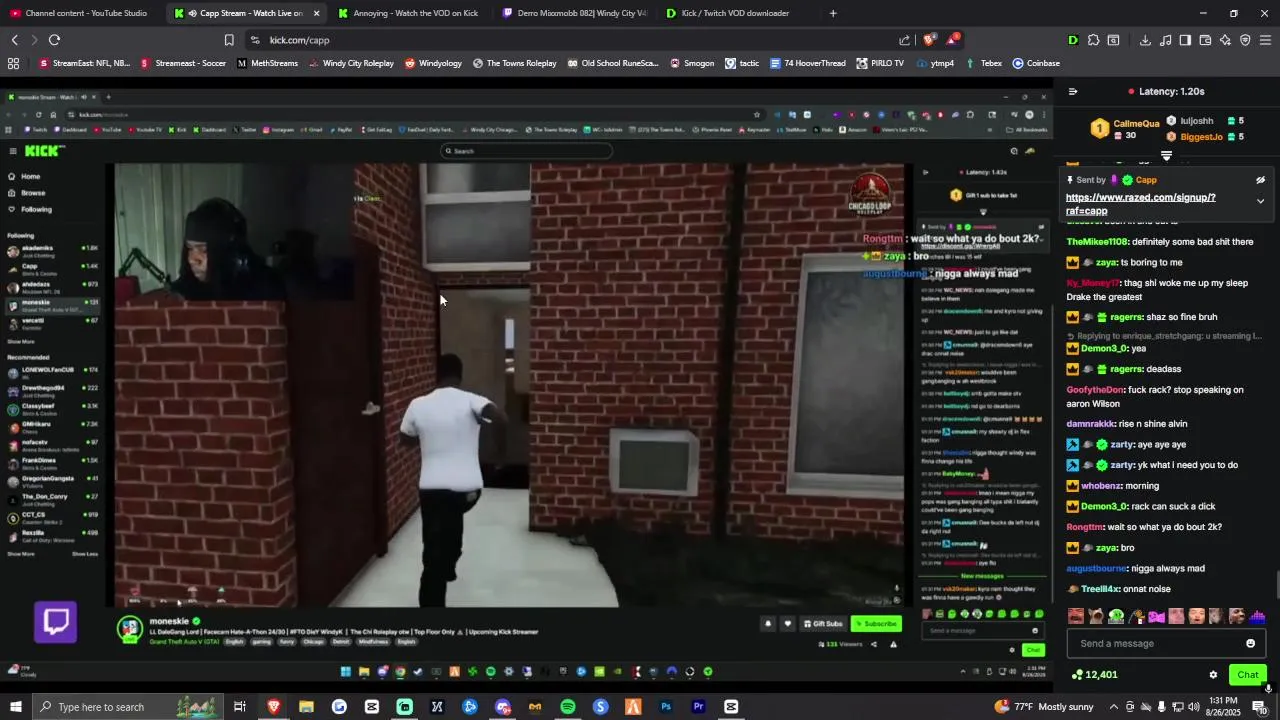The width and height of the screenshot is (1280, 720).
Task: Click the Kick search field in stream
Action: click(x=526, y=151)
